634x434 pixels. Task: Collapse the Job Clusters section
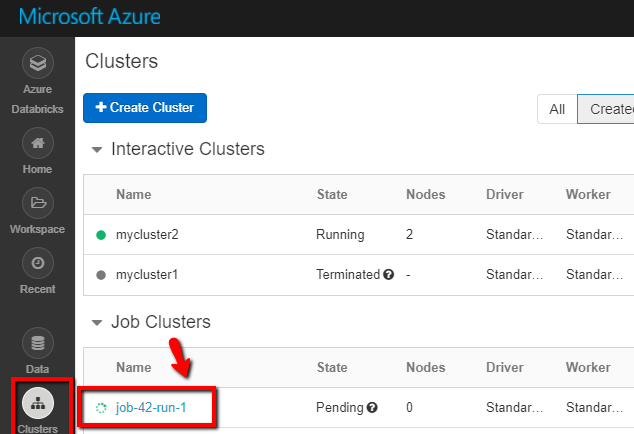click(x=97, y=323)
